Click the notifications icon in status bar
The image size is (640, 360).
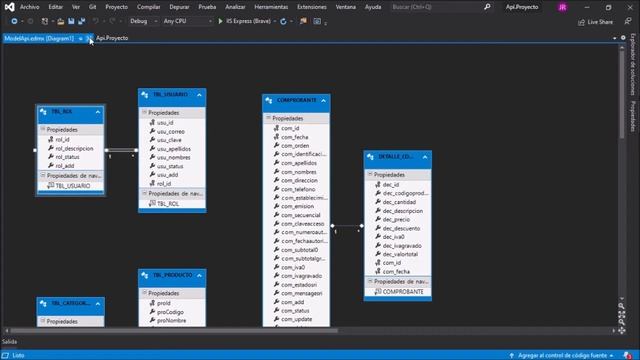coord(627,356)
